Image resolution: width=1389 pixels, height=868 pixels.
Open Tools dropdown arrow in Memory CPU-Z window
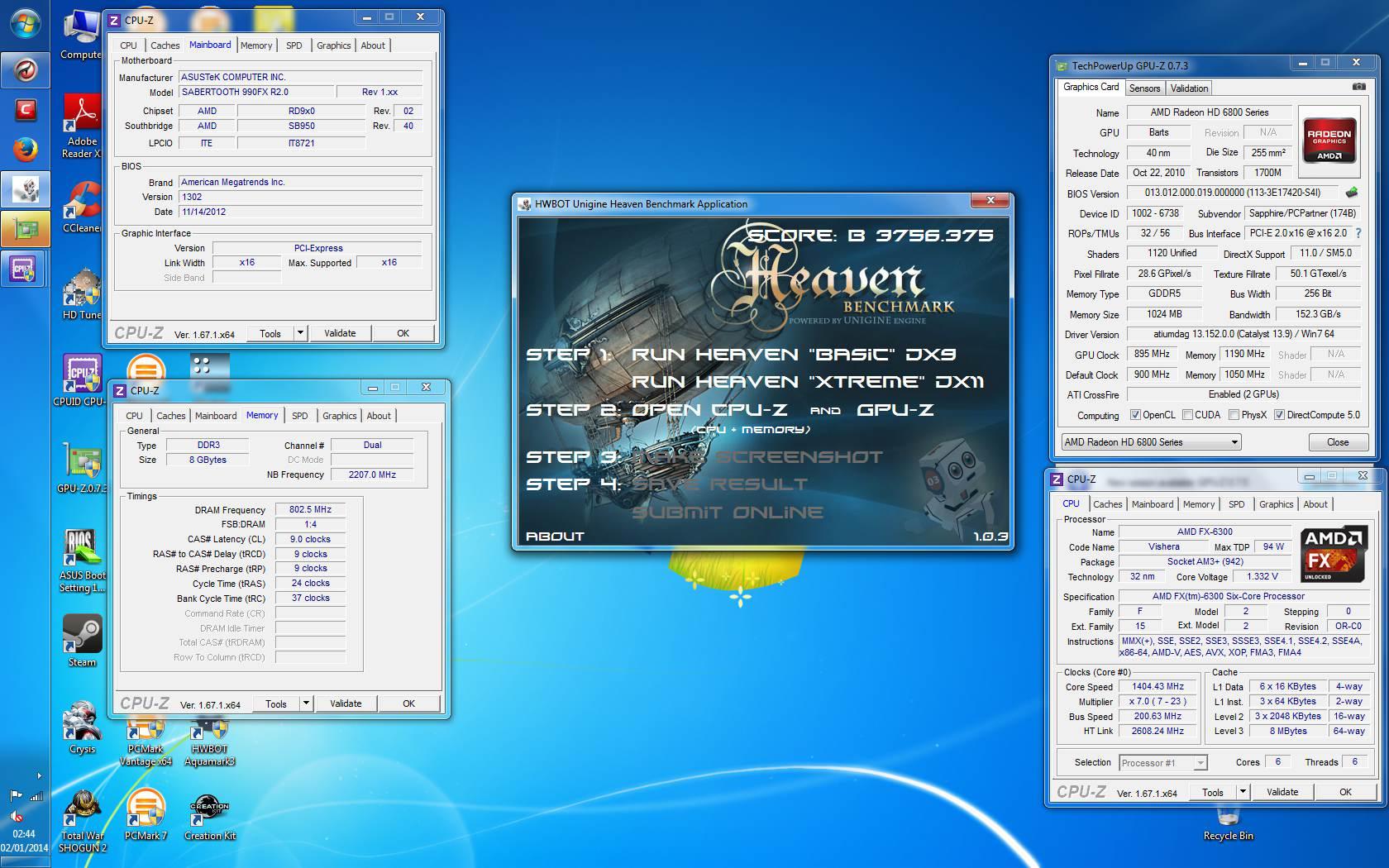(x=306, y=703)
